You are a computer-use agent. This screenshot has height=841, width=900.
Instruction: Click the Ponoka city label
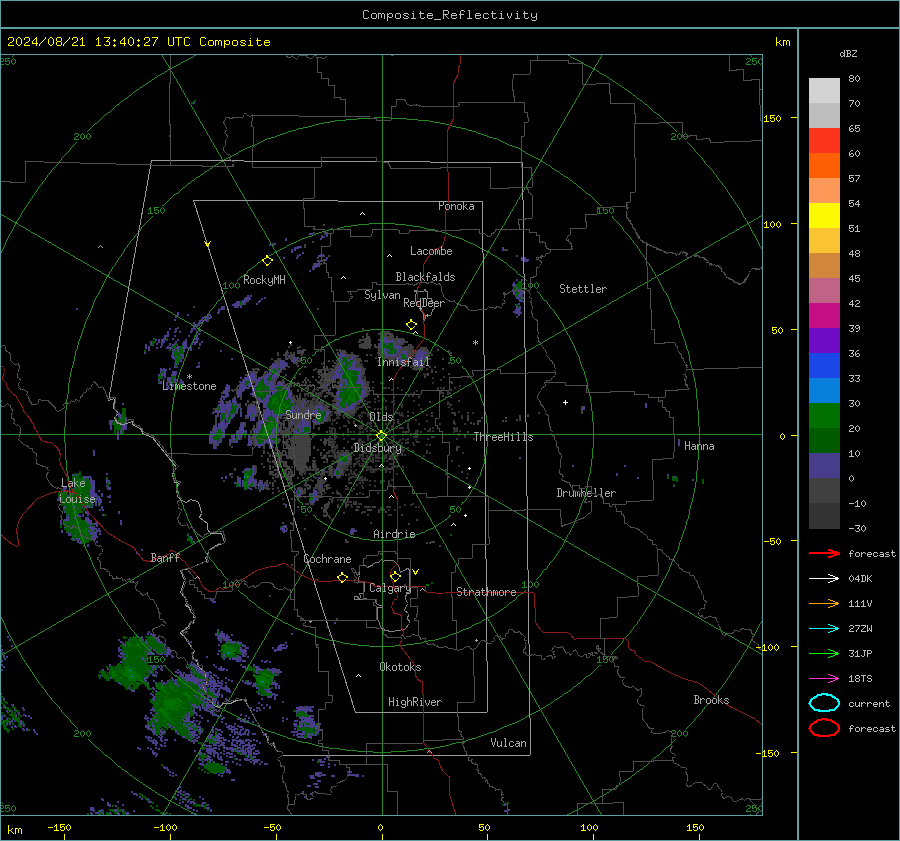456,206
